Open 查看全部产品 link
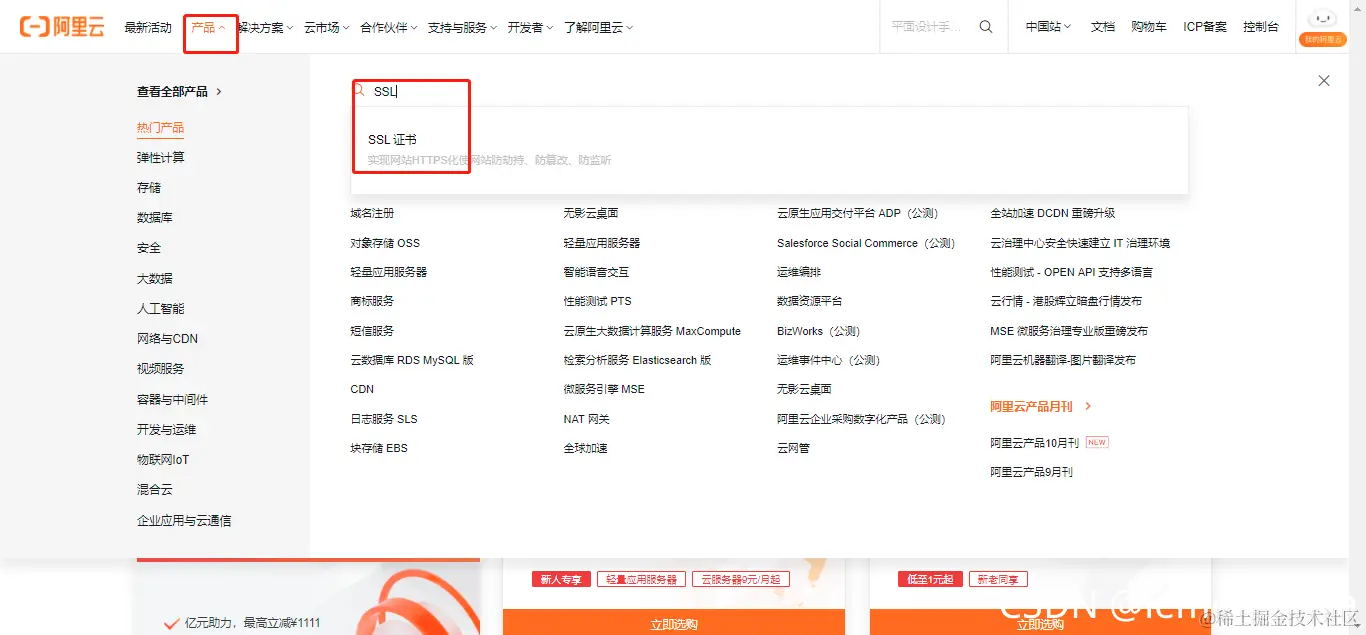The width and height of the screenshot is (1366, 635). tap(180, 91)
